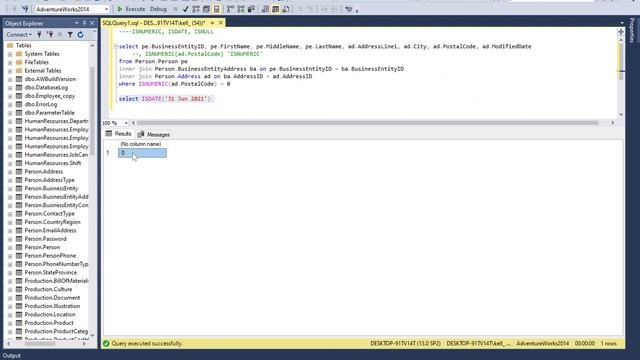This screenshot has width=640, height=360.
Task: Expand the HumanResources.Shift table node
Action: coord(10,163)
